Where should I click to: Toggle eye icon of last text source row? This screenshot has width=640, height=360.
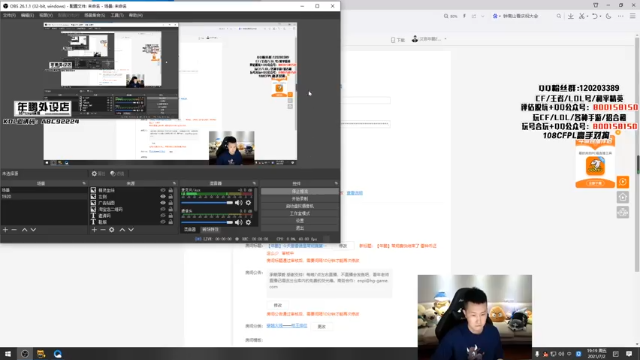pyautogui.click(x=163, y=222)
